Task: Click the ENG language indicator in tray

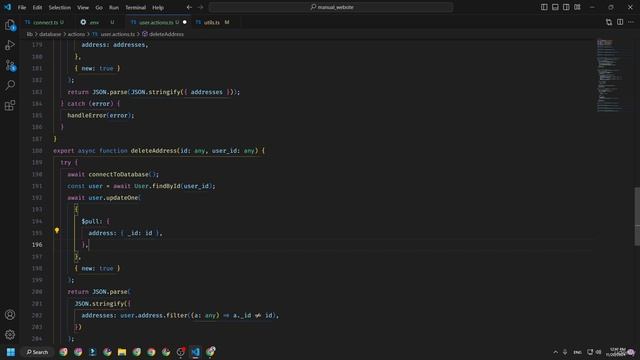Action: [577, 352]
